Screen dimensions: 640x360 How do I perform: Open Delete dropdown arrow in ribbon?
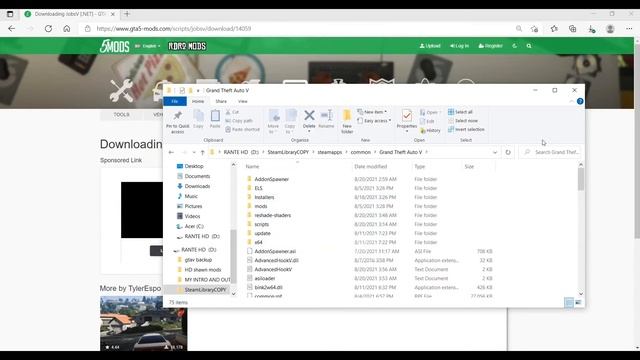point(309,131)
